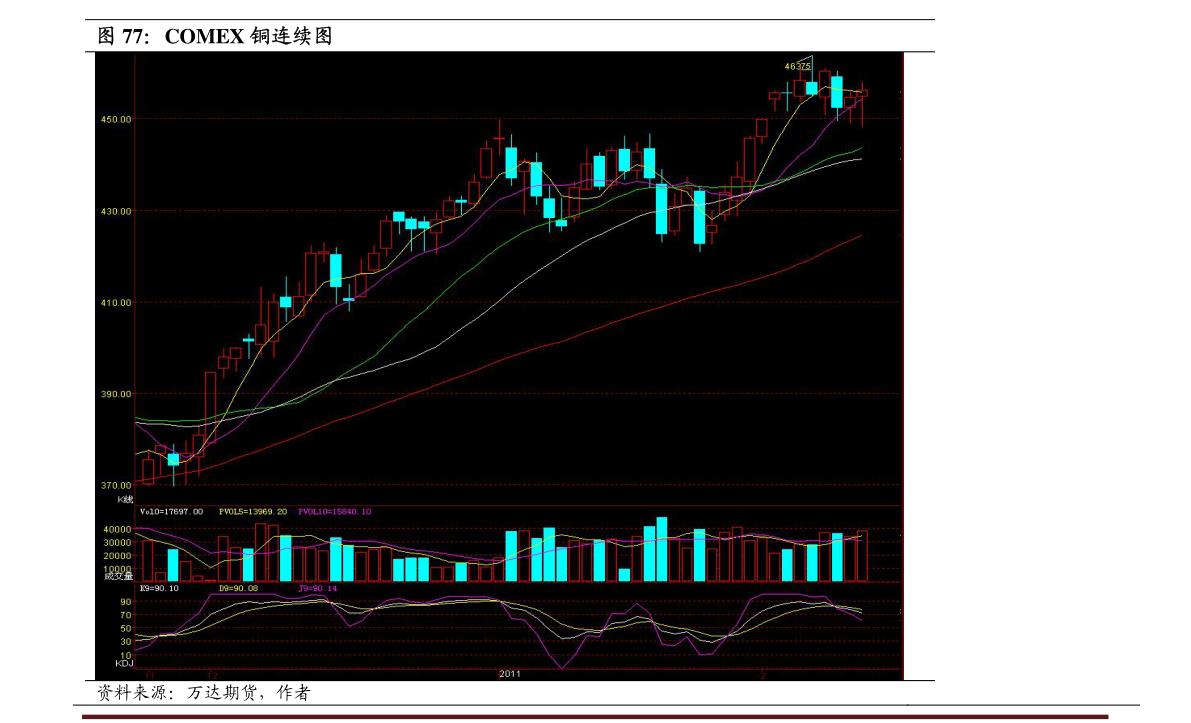Click month 11 on the time axis
Image resolution: width=1191 pixels, height=723 pixels.
pos(149,676)
